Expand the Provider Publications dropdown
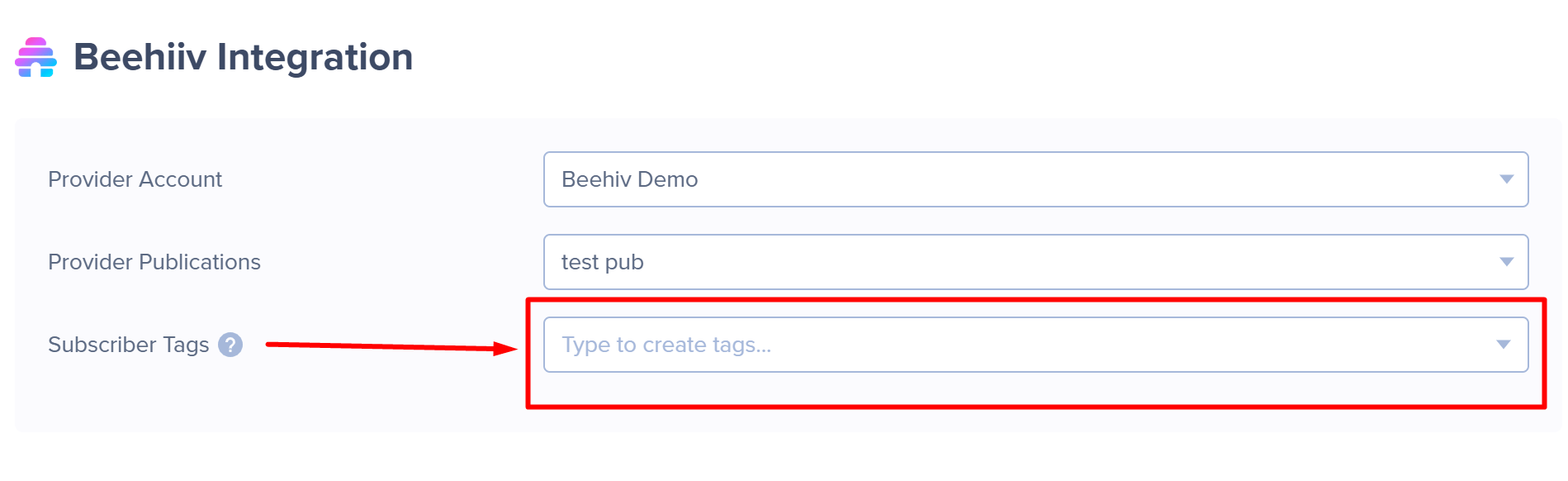The height and width of the screenshot is (481, 1568). [1036, 262]
